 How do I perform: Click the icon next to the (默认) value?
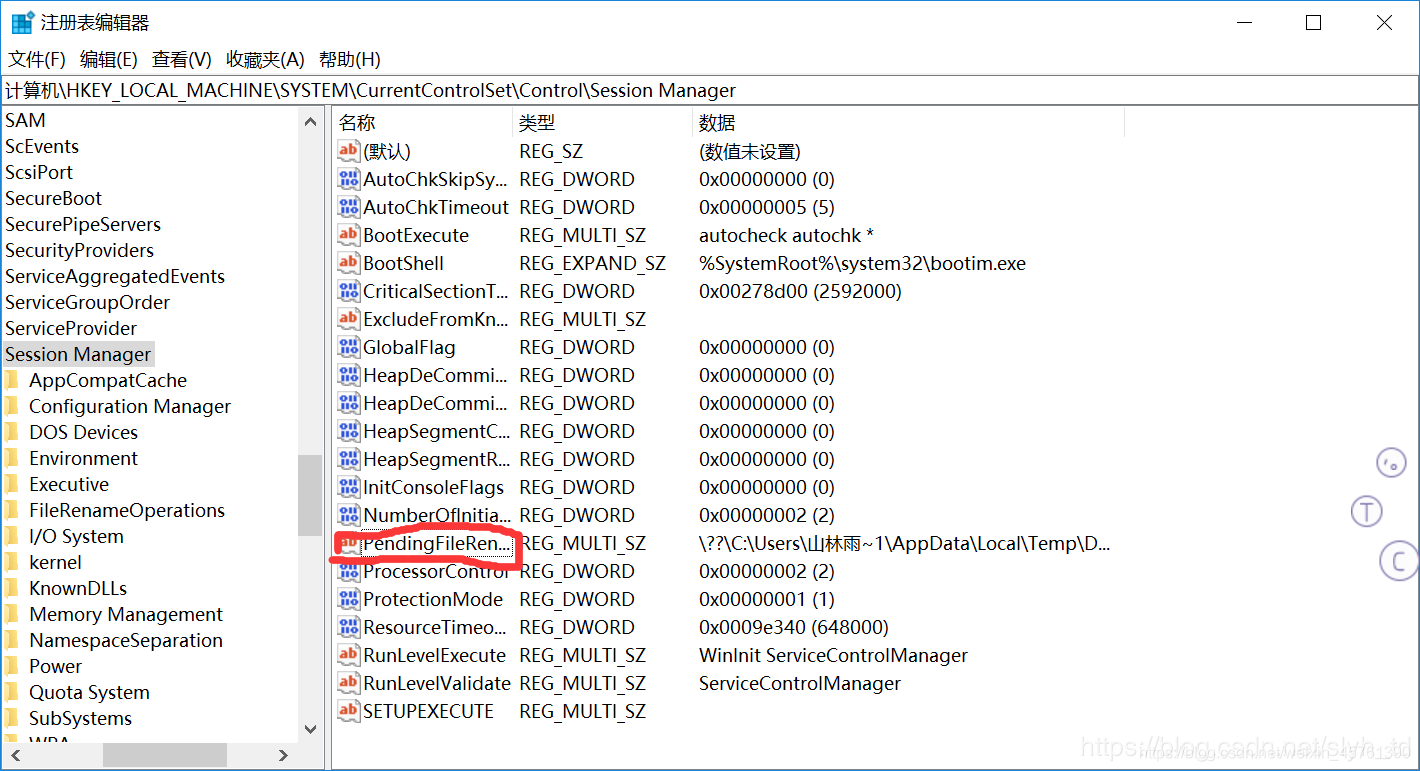pos(348,150)
